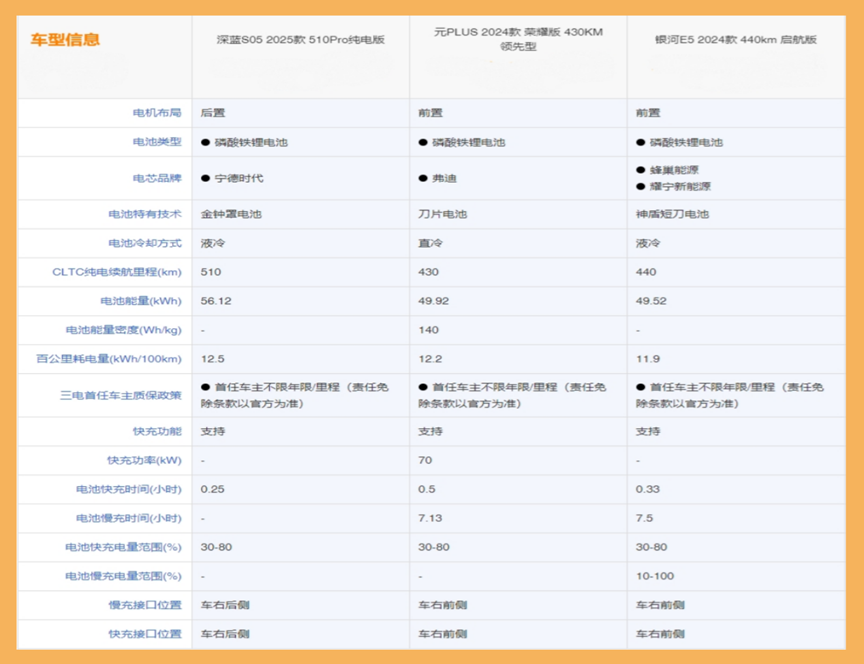Click the 12.5 consumption value
The height and width of the screenshot is (664, 864).
pos(213,359)
